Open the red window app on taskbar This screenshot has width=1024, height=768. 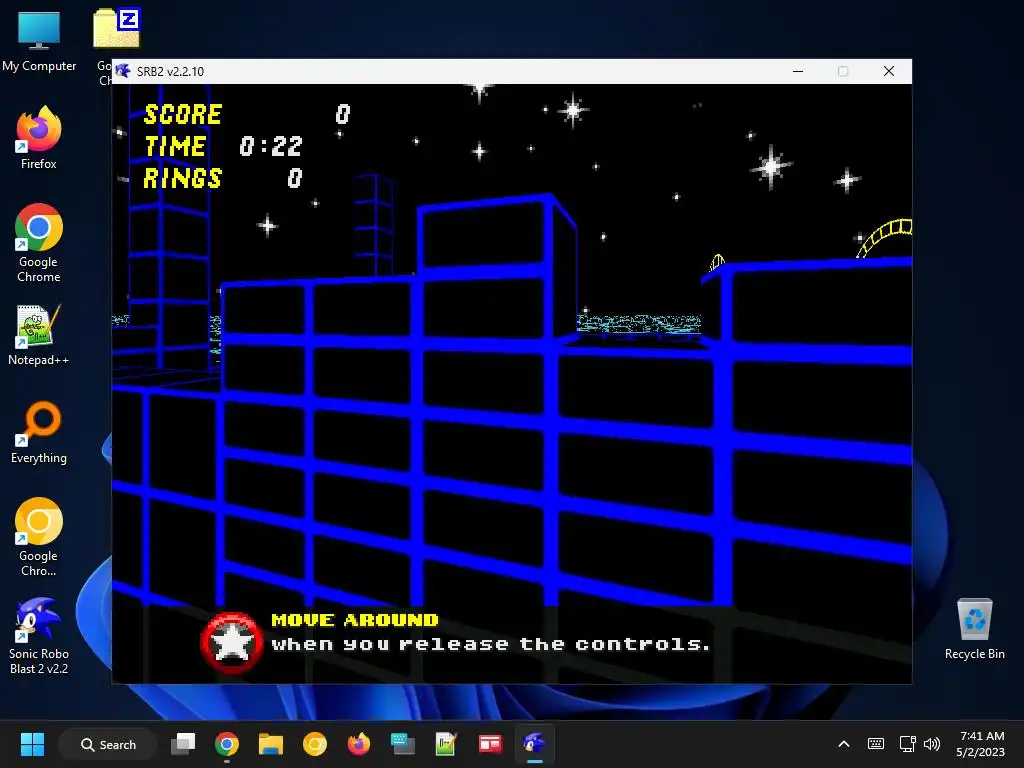[x=490, y=744]
